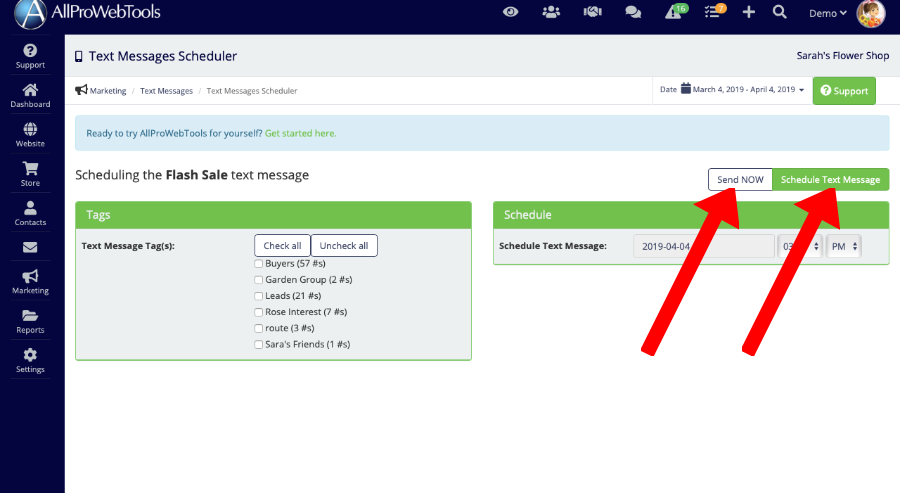Click the user avatar picture

coord(871,13)
